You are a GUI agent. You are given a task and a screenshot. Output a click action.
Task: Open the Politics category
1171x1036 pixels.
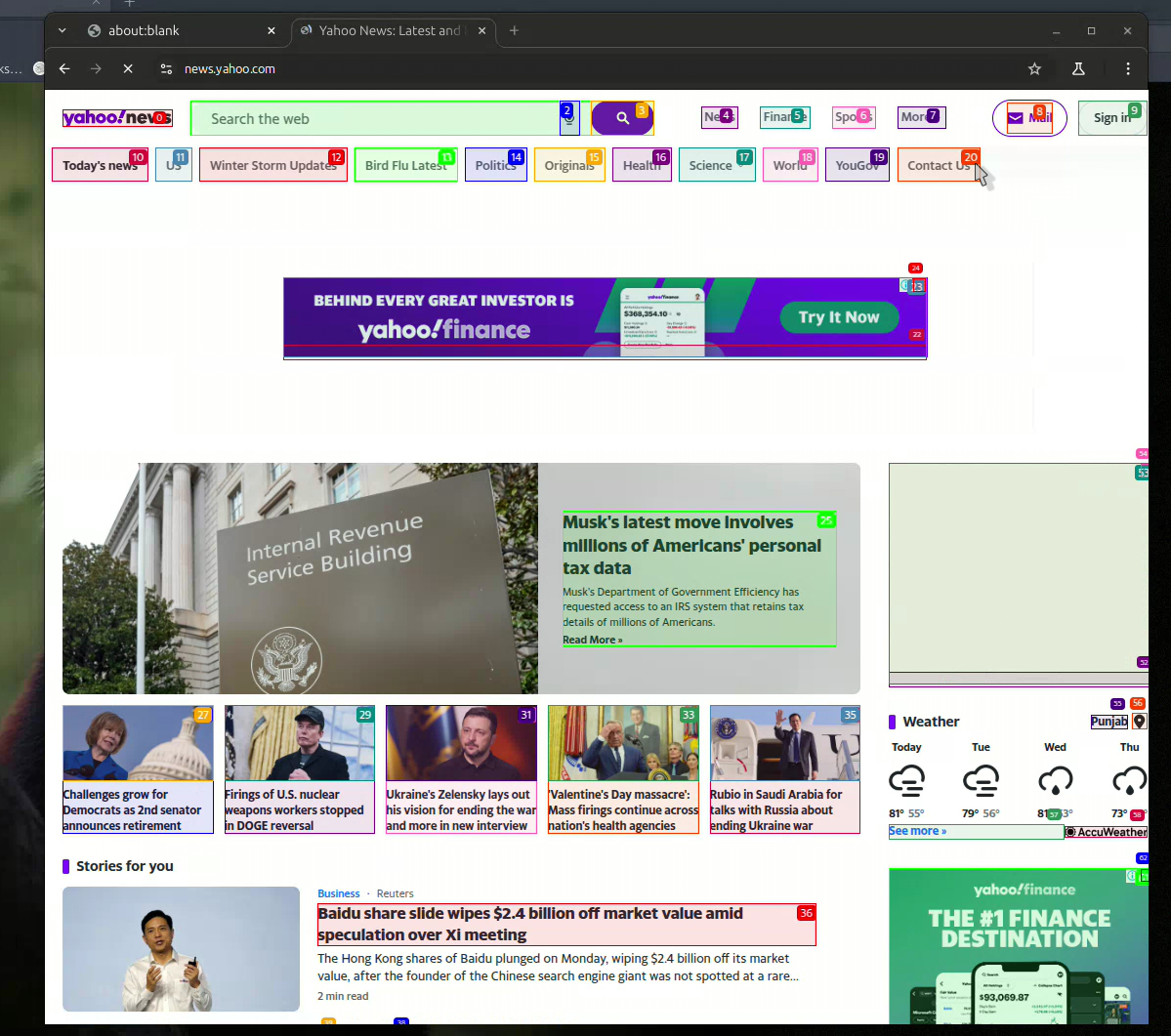coord(496,165)
